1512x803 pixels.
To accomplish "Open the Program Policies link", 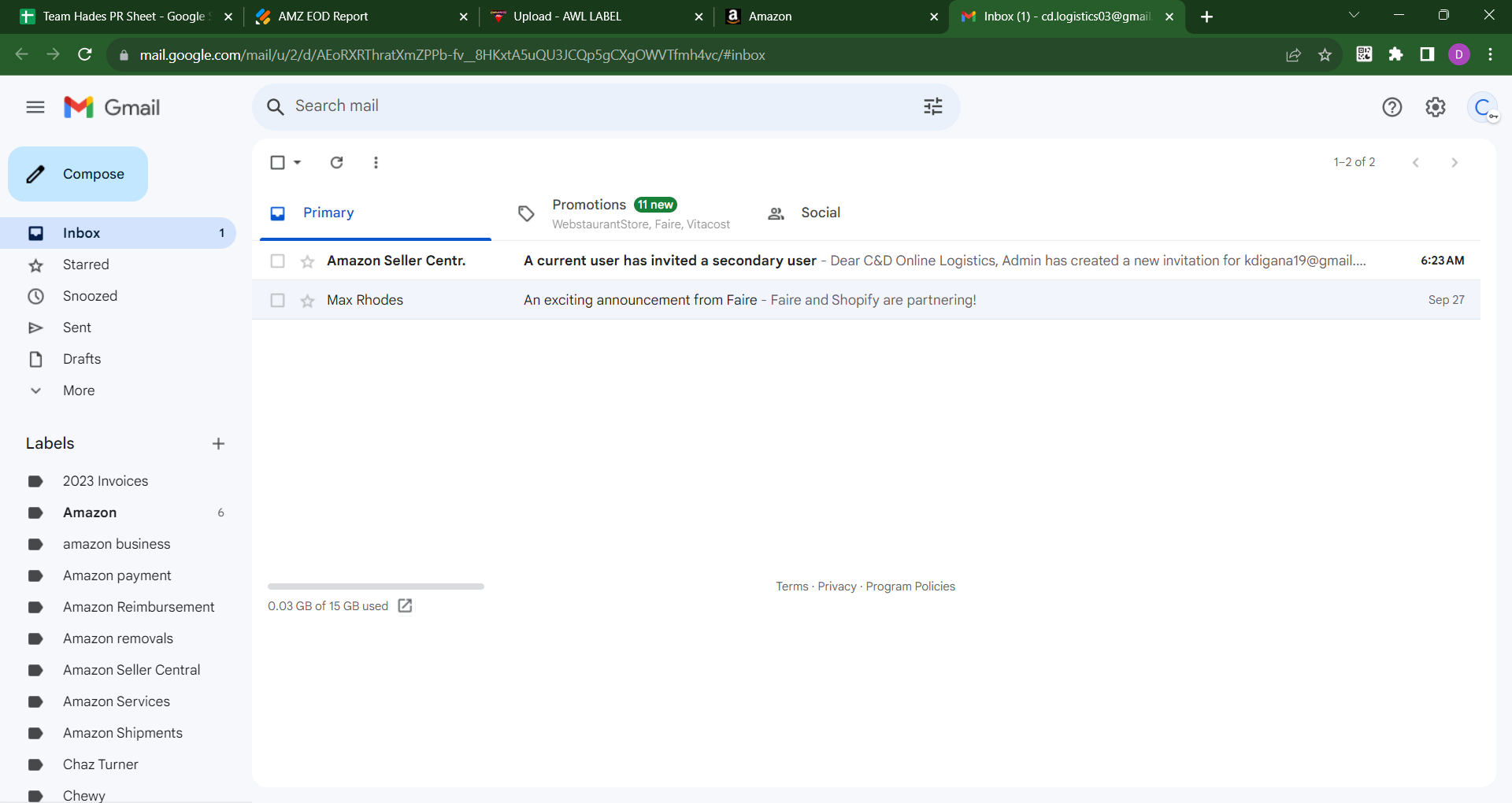I will (910, 587).
